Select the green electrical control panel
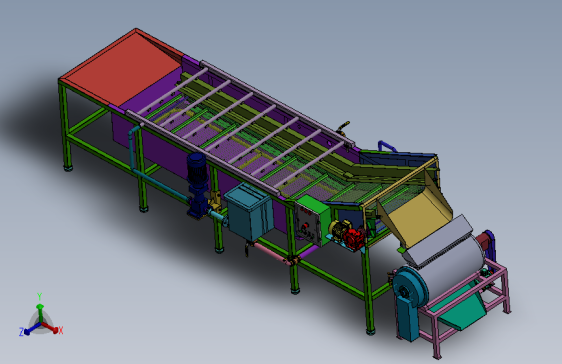562x364 pixels. (x=312, y=221)
